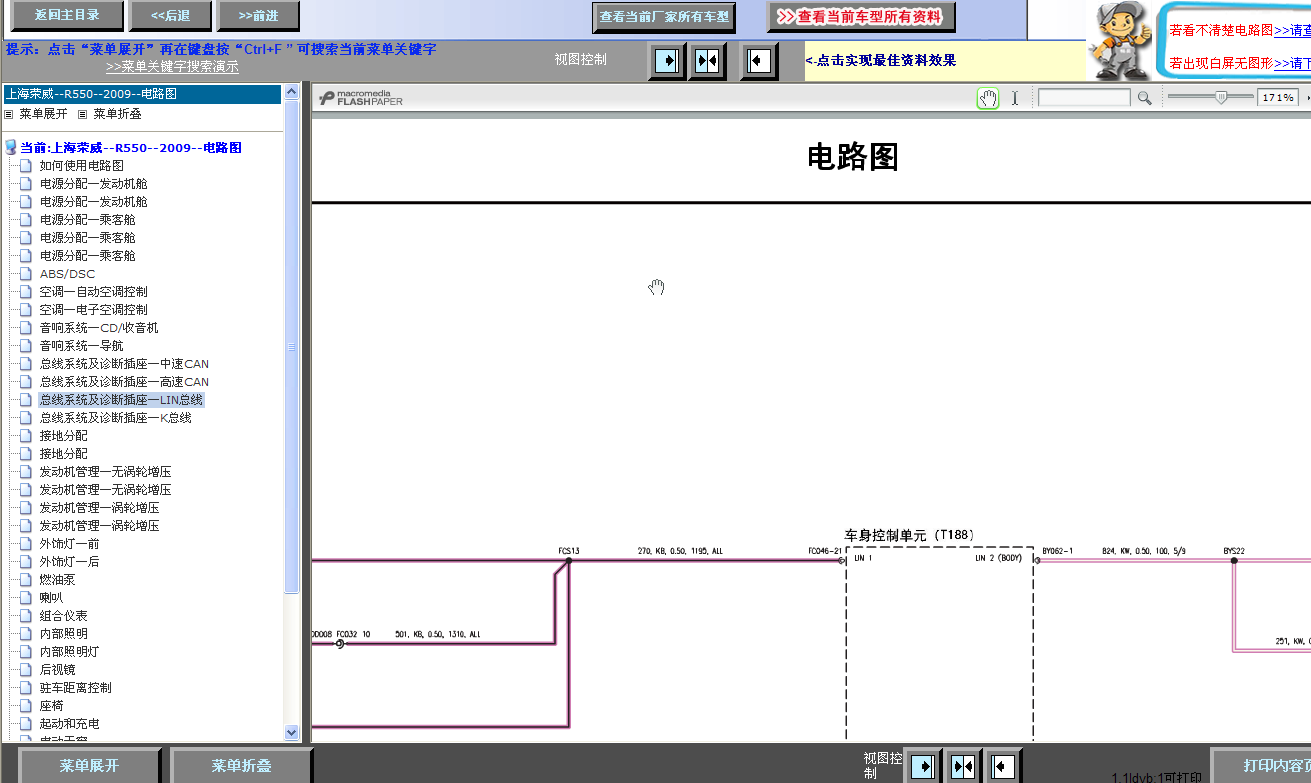Image resolution: width=1311 pixels, height=783 pixels.
Task: Click the page icon next to ABS/DSC
Action: click(x=26, y=273)
